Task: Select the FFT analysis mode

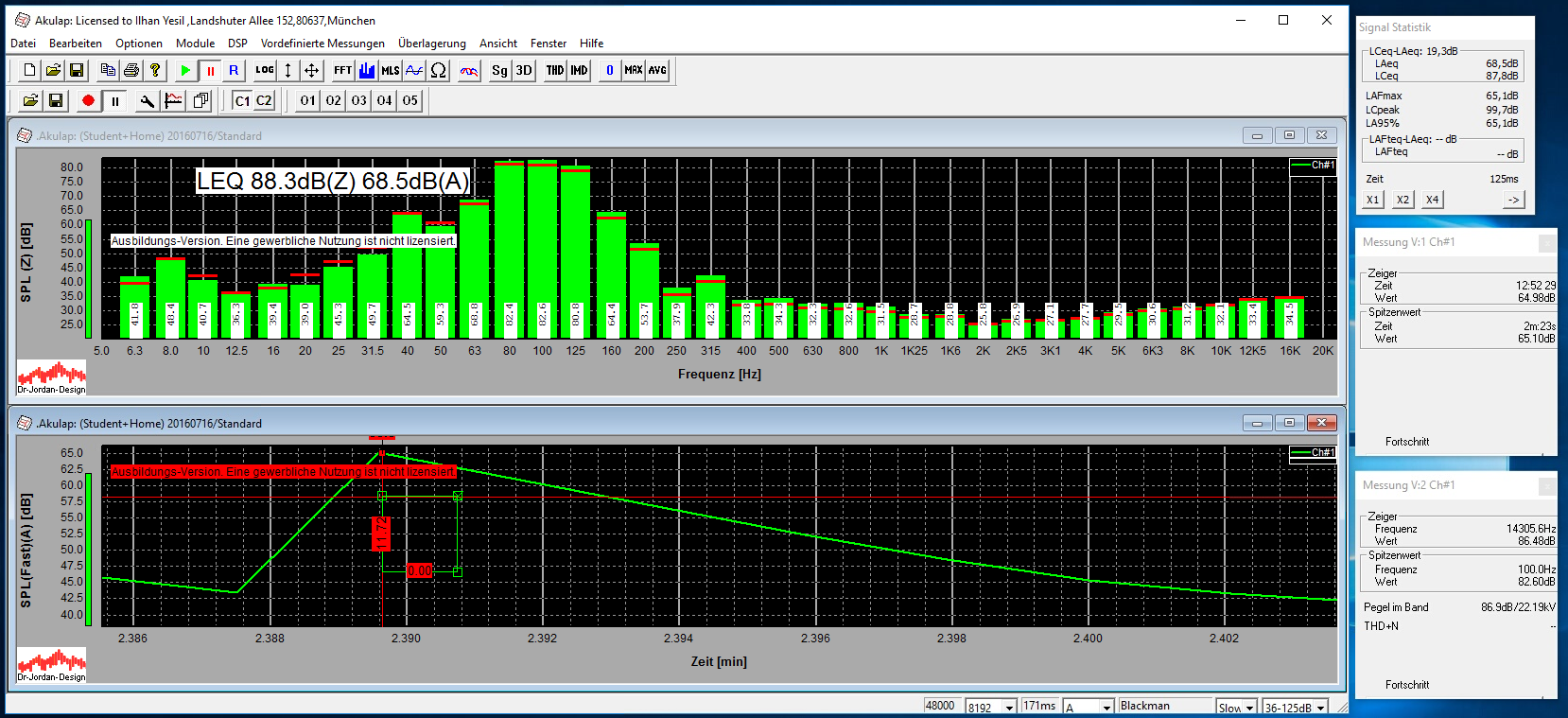Action: click(x=342, y=70)
